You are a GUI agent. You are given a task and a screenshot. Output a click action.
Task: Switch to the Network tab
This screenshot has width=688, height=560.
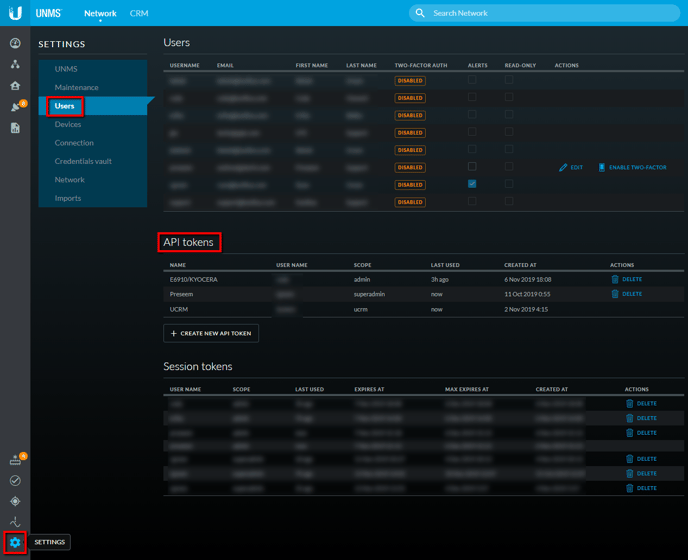[x=100, y=13]
